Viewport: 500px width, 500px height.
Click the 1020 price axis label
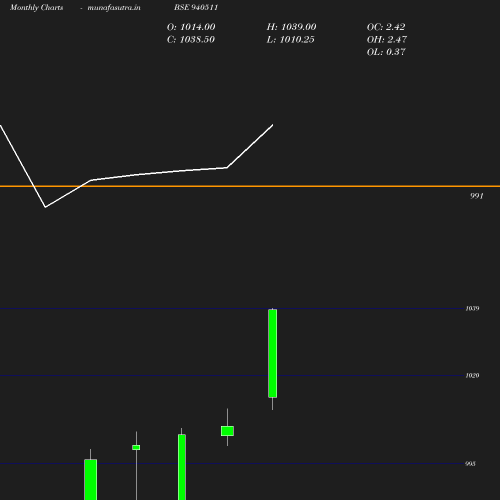pos(472,376)
